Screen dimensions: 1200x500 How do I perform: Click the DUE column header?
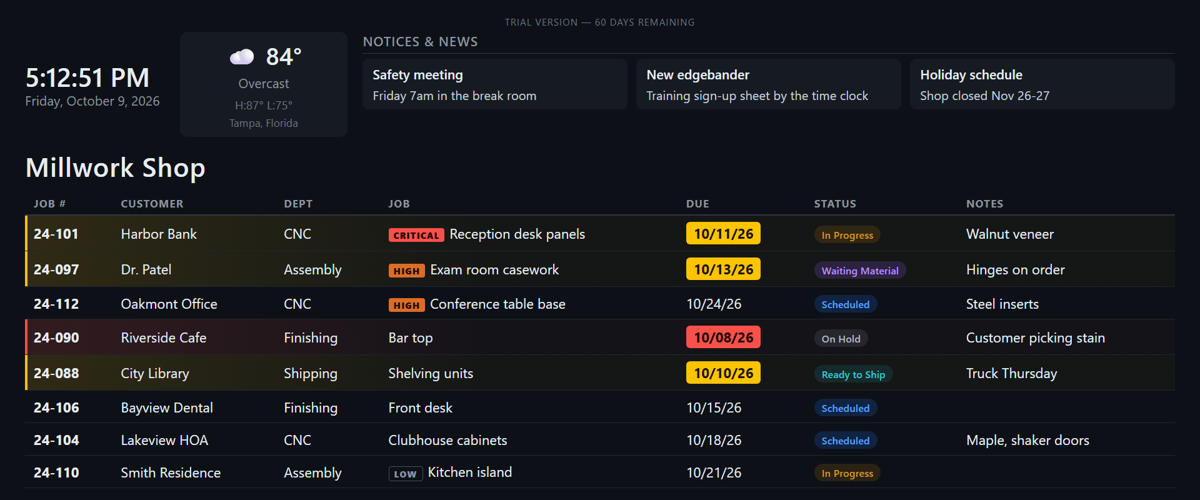tap(698, 204)
